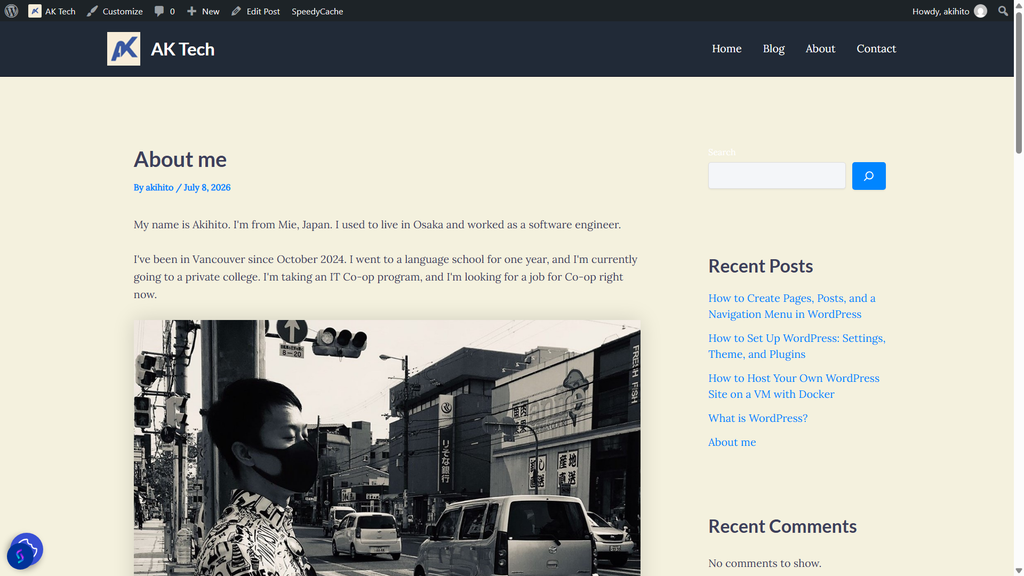
Task: Click the user avatar next to Howdy, akihito
Action: coord(980,11)
